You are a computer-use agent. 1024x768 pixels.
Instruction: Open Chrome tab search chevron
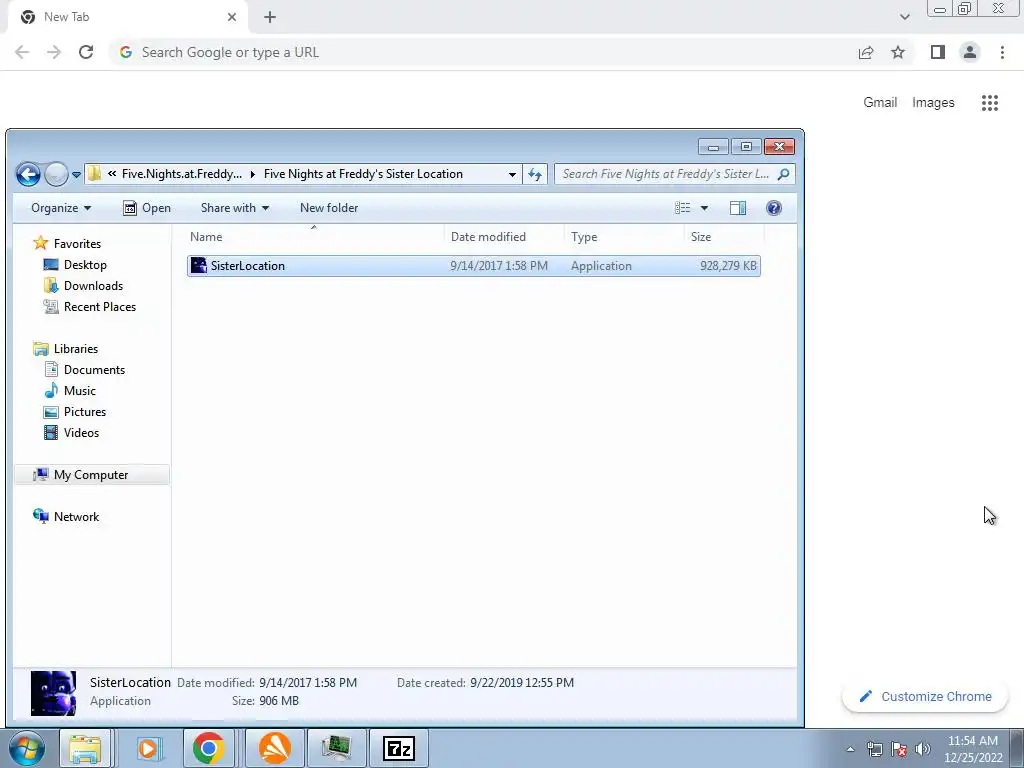[x=904, y=17]
